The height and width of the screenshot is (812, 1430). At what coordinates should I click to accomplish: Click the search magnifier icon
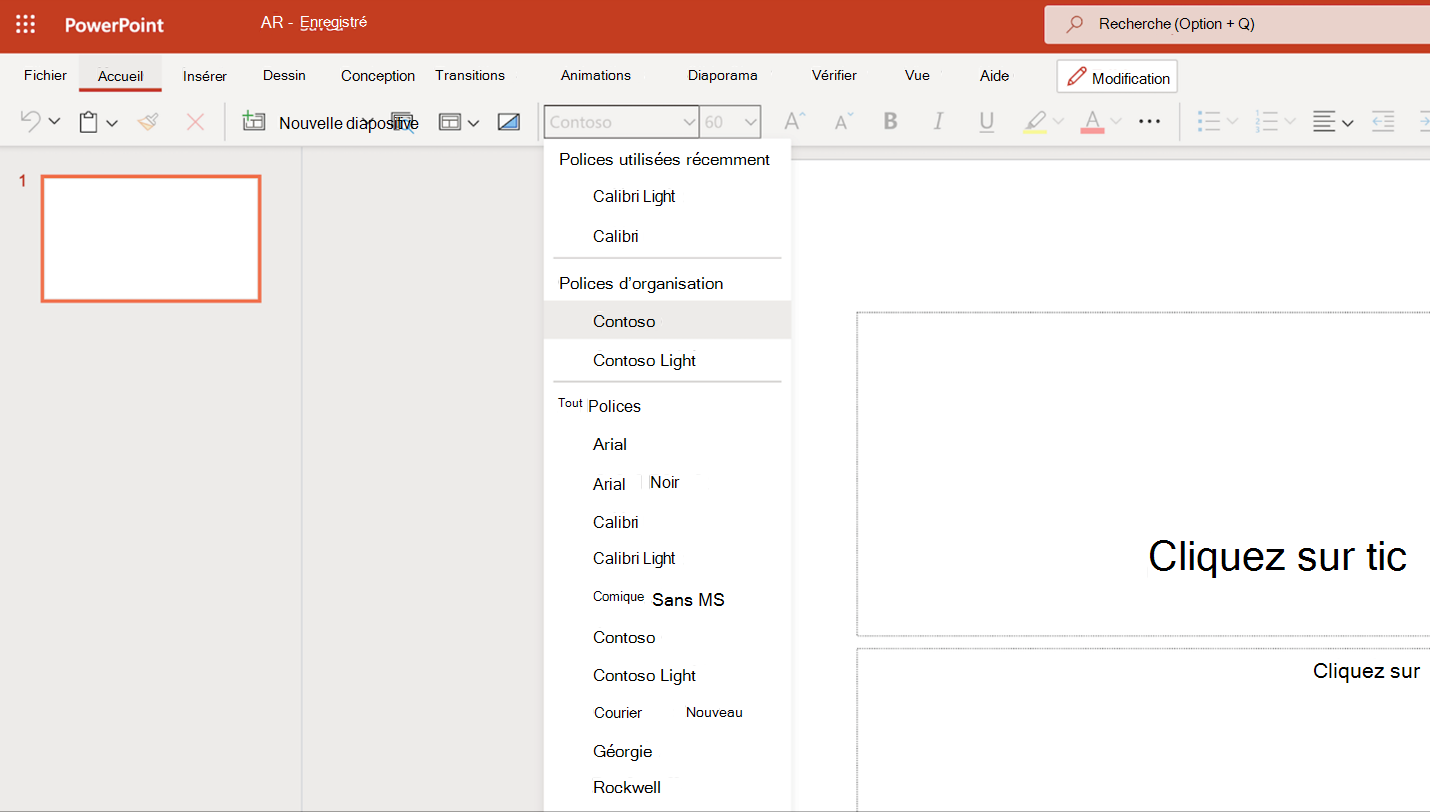tap(1075, 24)
